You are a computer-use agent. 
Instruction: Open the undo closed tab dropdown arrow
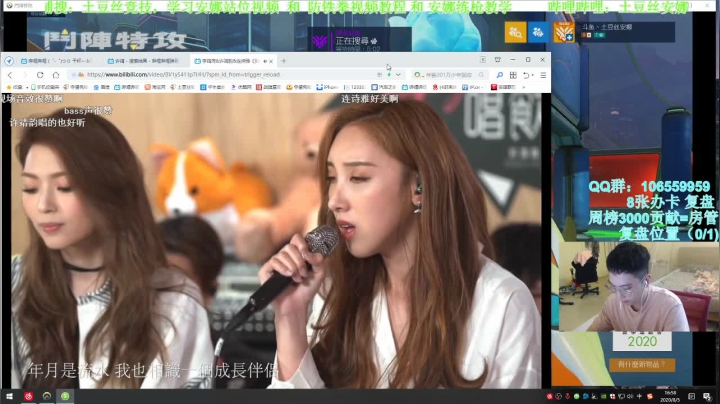(x=532, y=75)
